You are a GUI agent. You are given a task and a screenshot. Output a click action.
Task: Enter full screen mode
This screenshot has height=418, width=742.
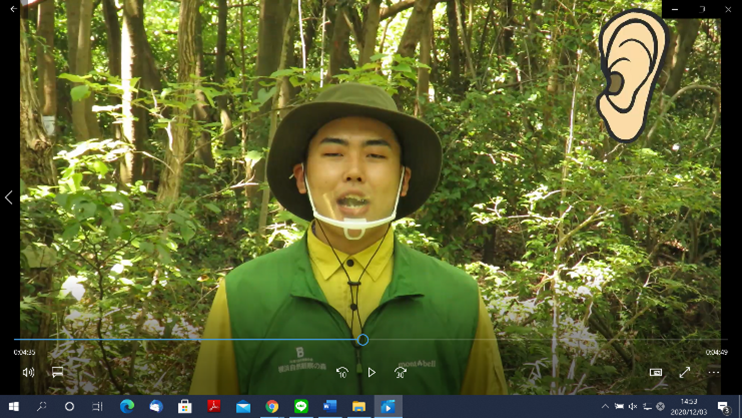tap(685, 373)
